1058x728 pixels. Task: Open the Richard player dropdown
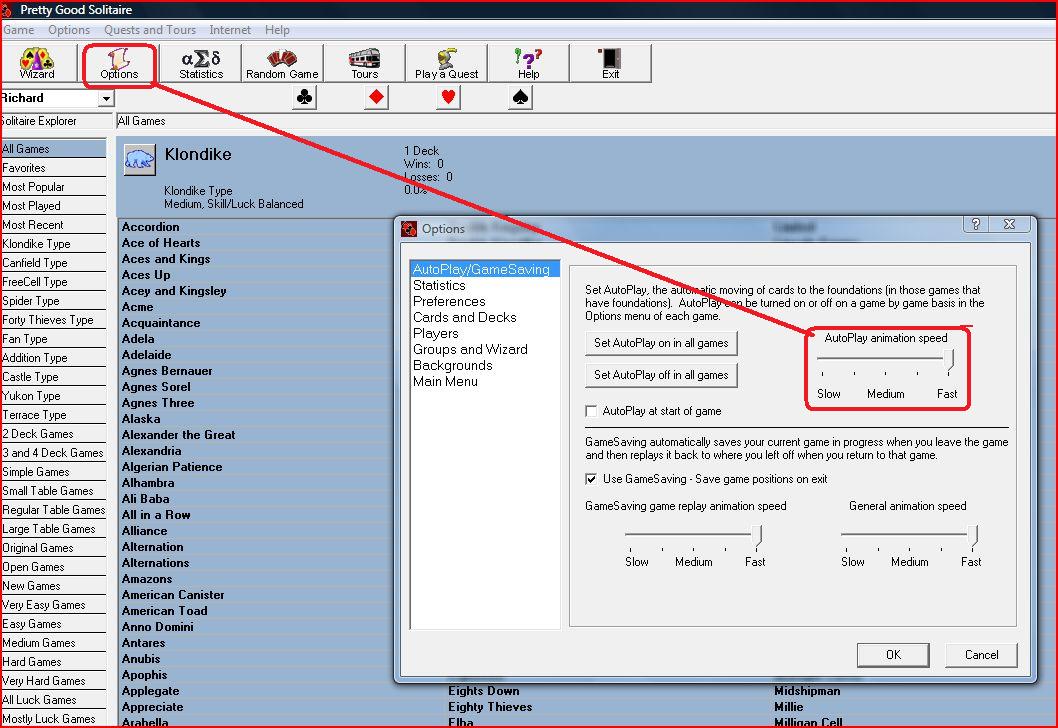coord(106,99)
